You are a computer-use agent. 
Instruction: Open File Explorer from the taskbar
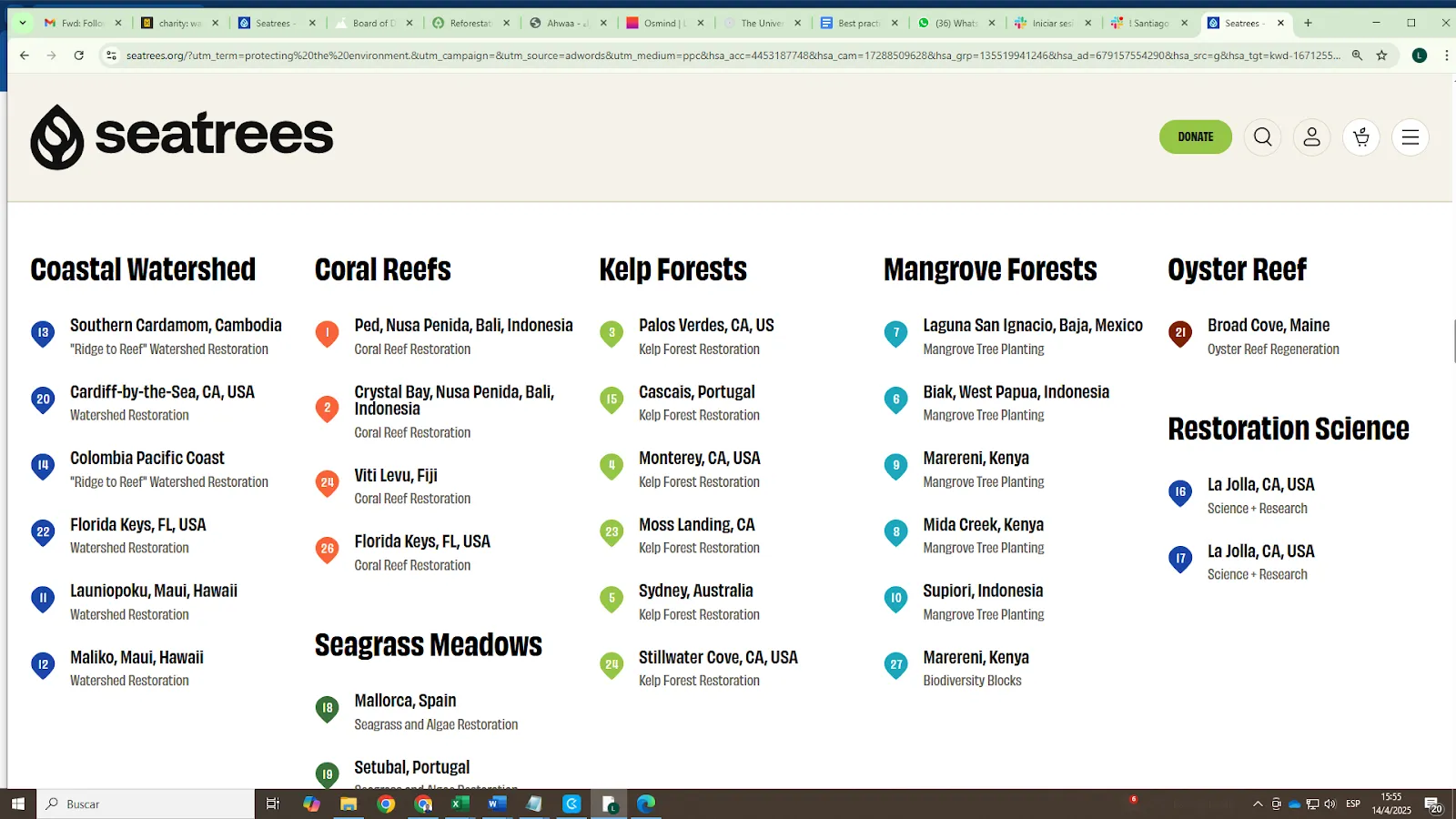(349, 804)
